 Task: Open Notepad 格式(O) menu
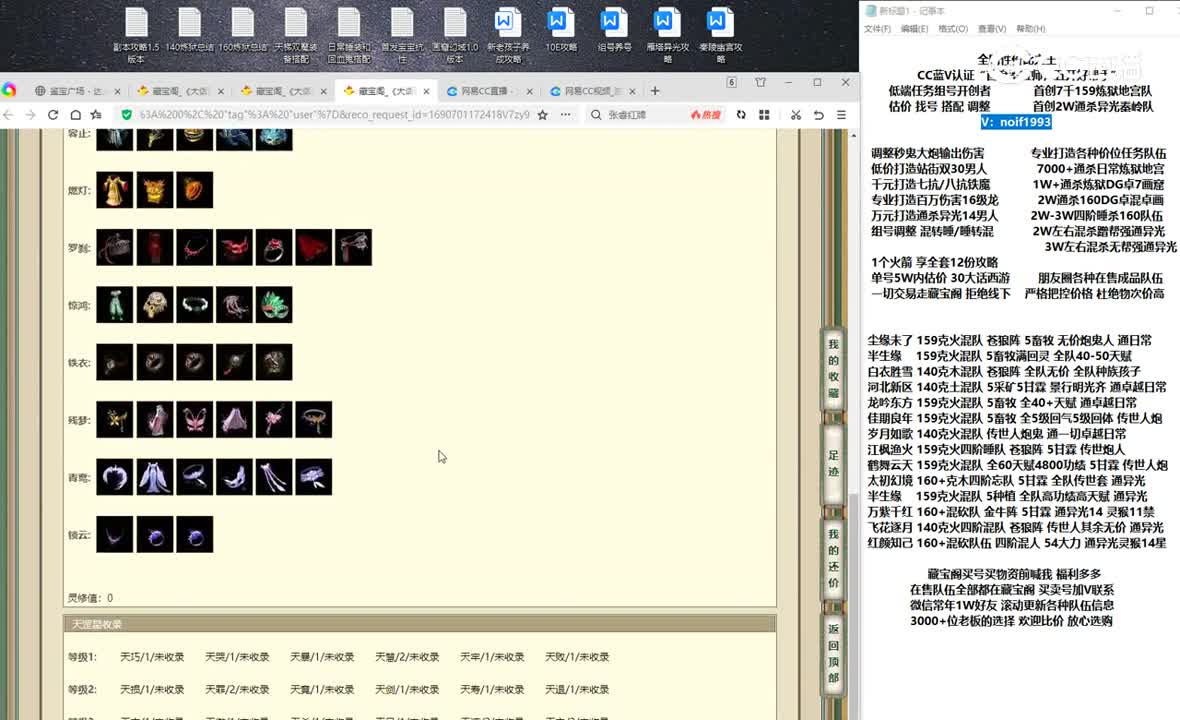953,29
